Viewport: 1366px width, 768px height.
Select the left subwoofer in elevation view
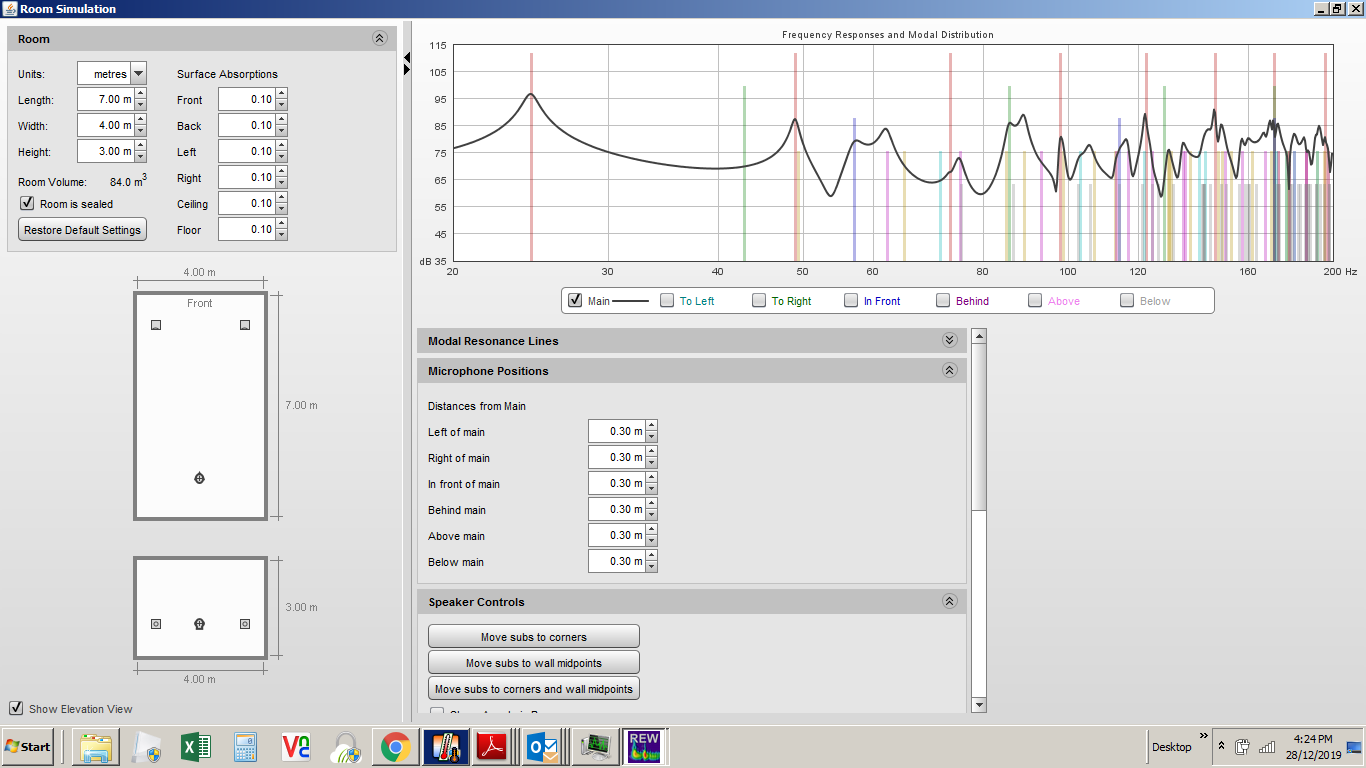tap(156, 624)
